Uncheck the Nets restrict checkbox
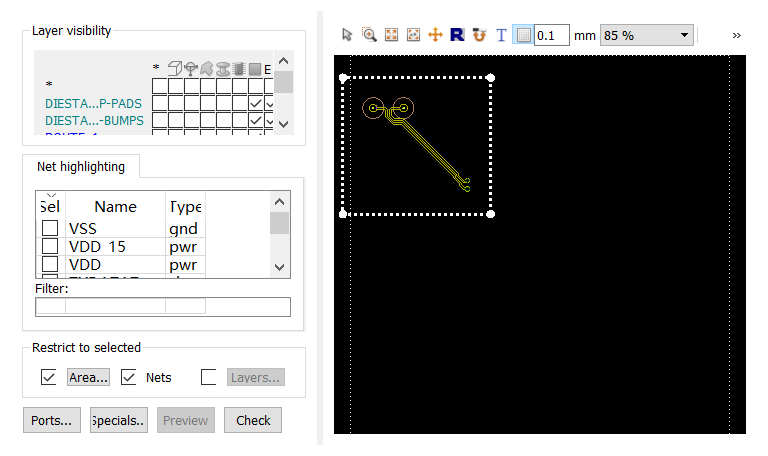Image resolution: width=768 pixels, height=456 pixels. click(x=128, y=377)
